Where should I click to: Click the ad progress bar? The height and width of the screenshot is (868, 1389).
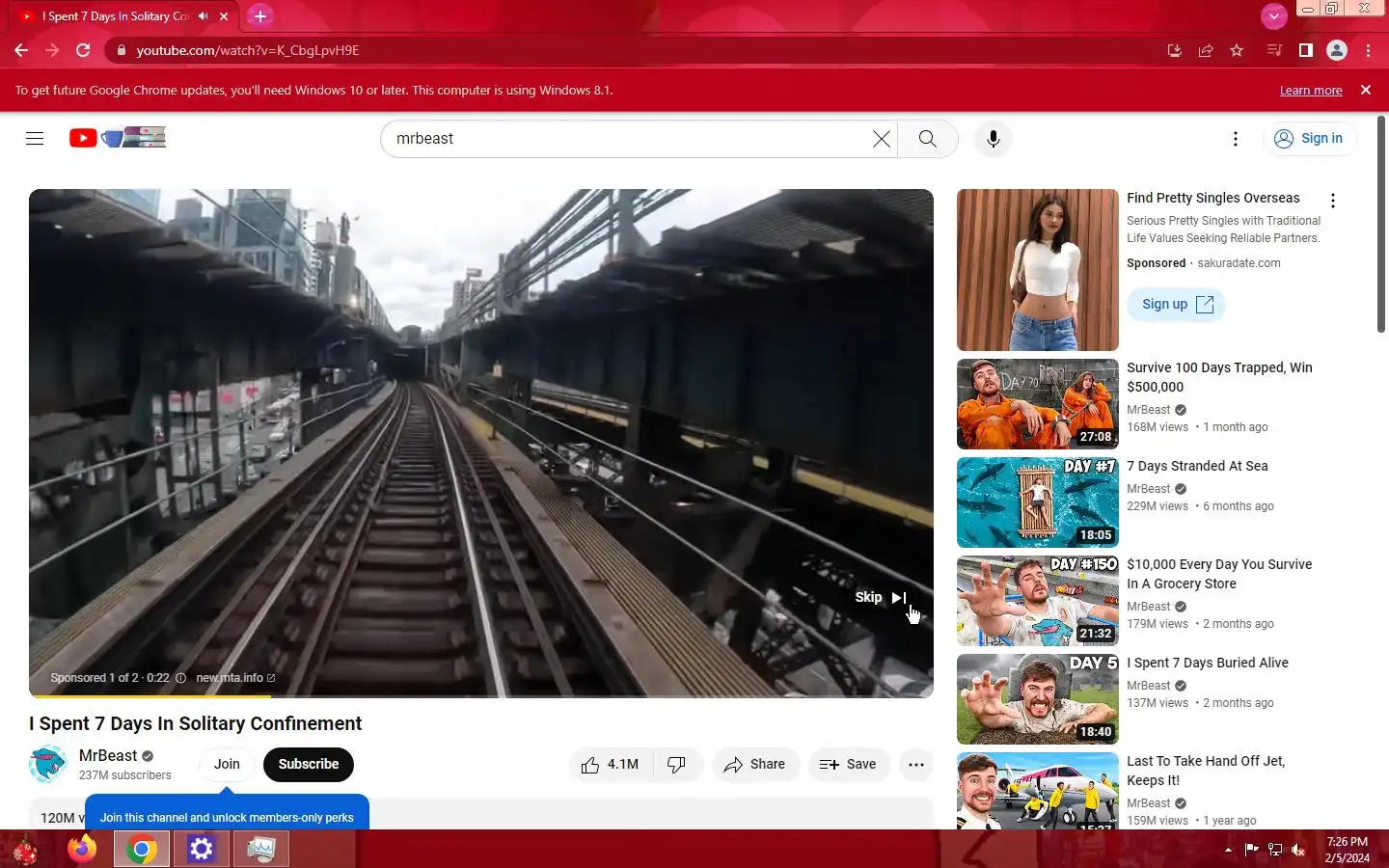481,695
